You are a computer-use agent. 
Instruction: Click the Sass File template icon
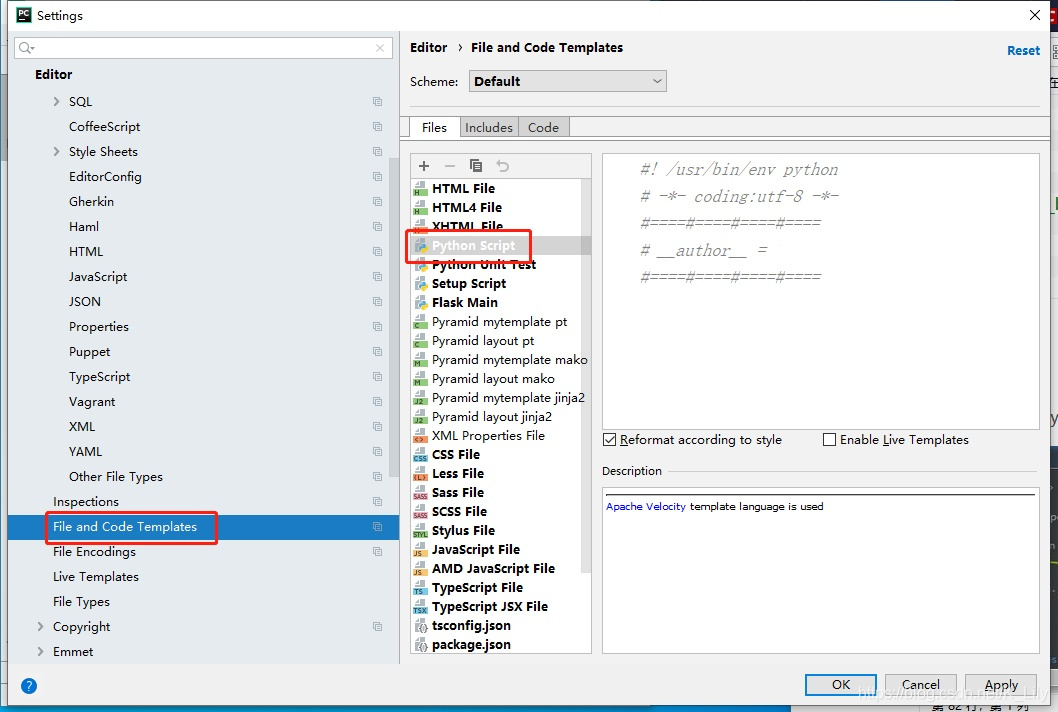click(420, 493)
